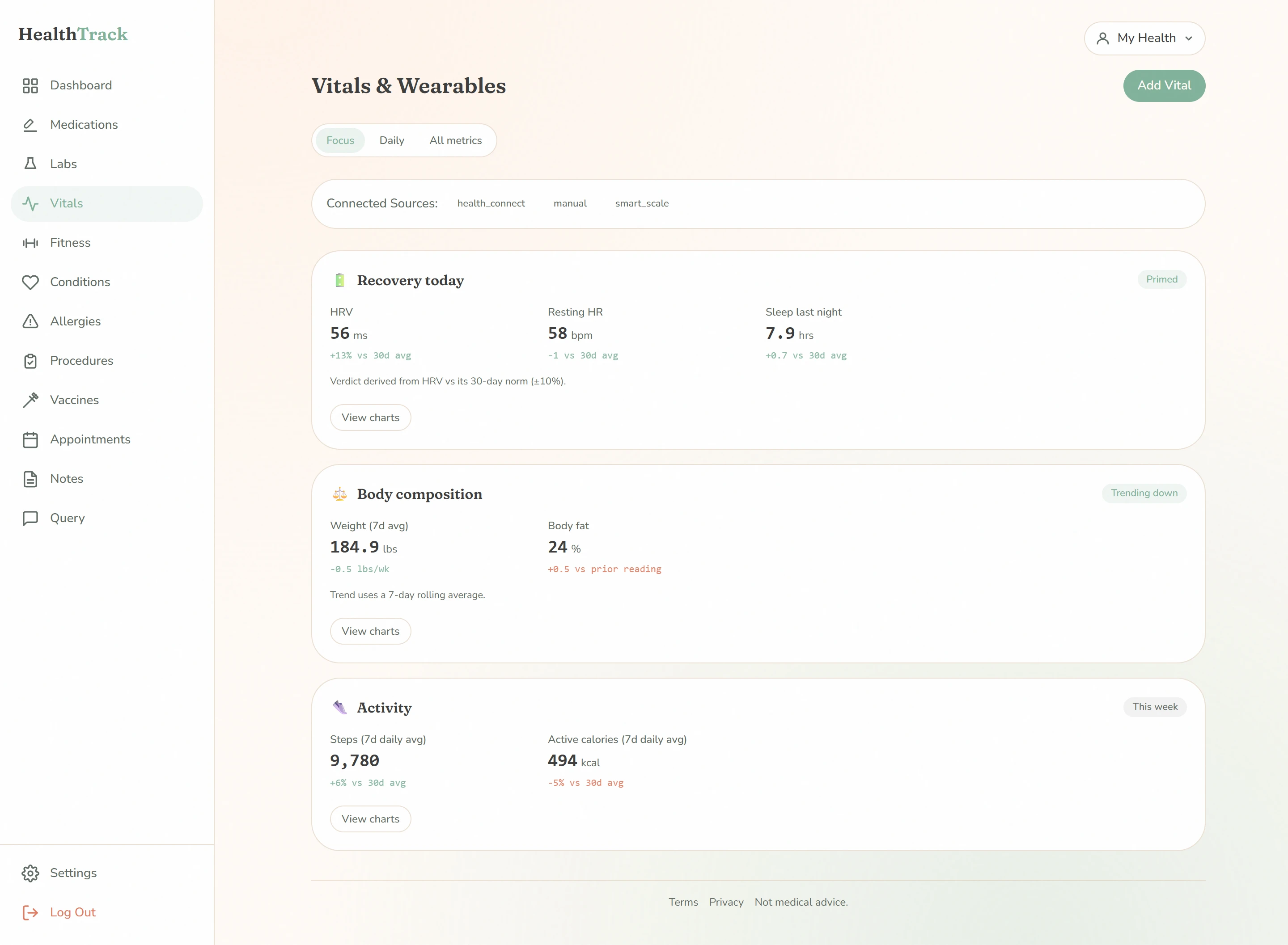The height and width of the screenshot is (945, 1288).
Task: Click the health_connect source tag
Action: pyautogui.click(x=491, y=204)
